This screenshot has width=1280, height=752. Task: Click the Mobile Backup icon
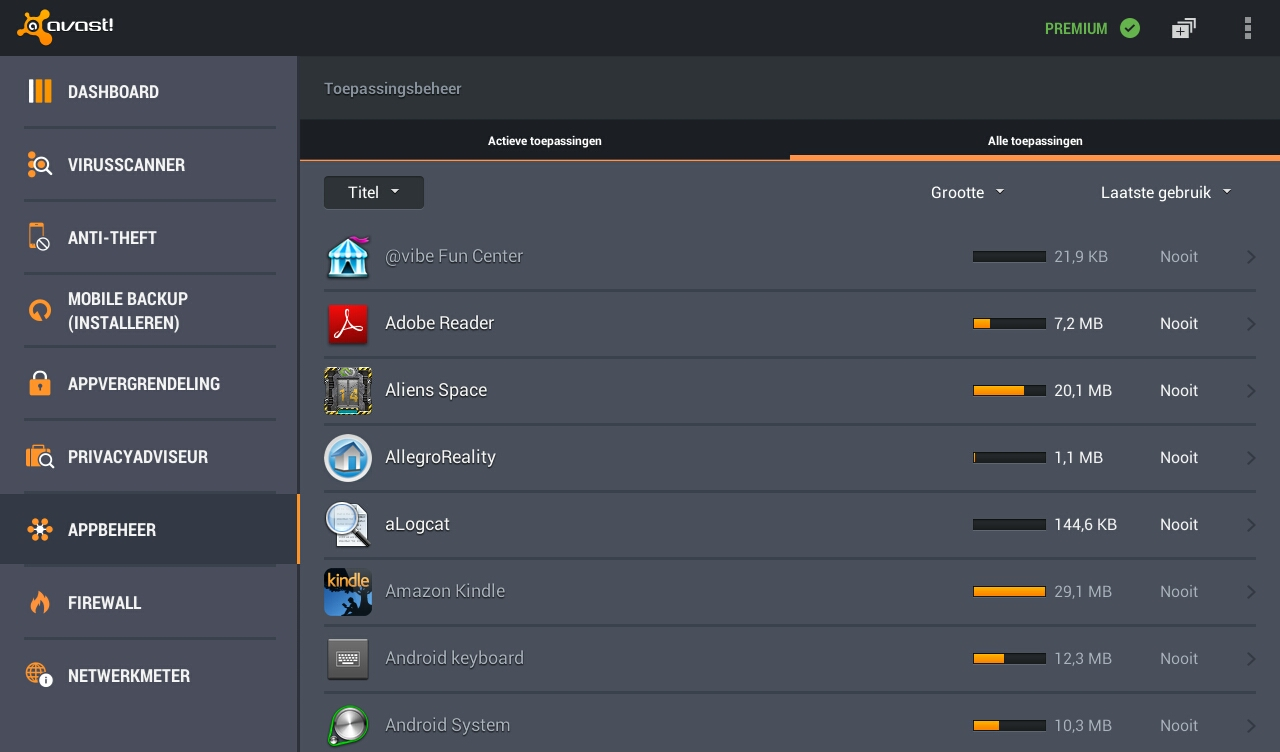tap(40, 310)
